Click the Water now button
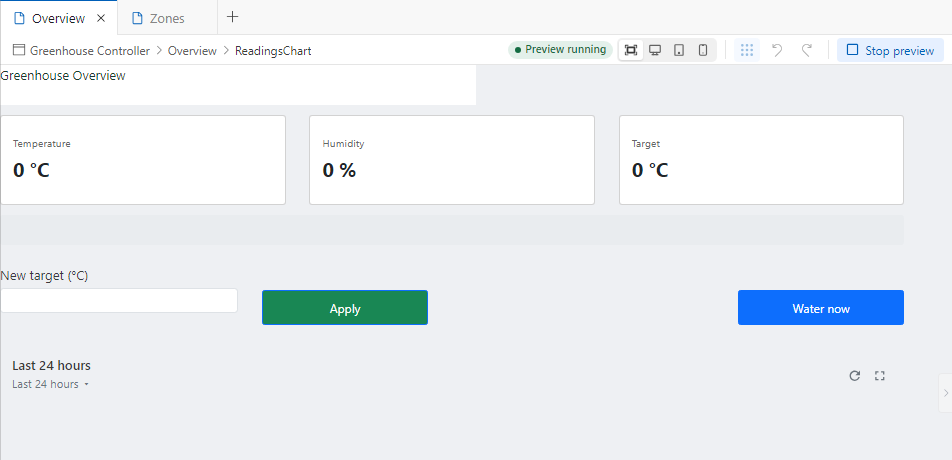This screenshot has height=460, width=952. tap(821, 308)
